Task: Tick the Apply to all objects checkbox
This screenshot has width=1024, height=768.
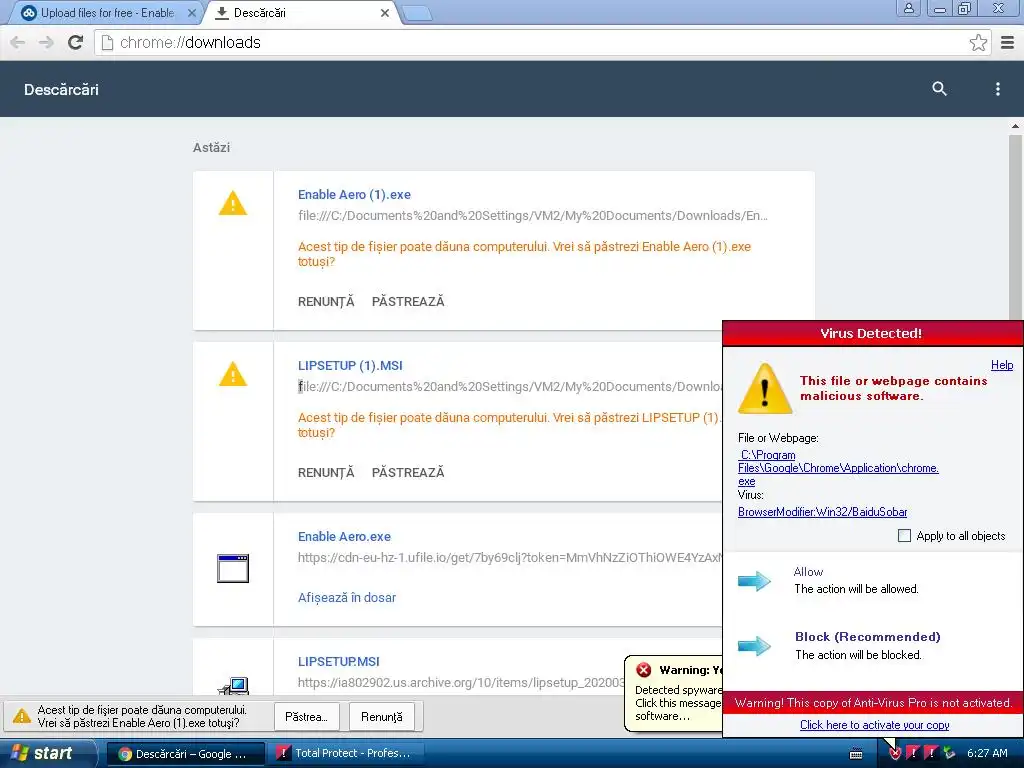Action: 904,536
